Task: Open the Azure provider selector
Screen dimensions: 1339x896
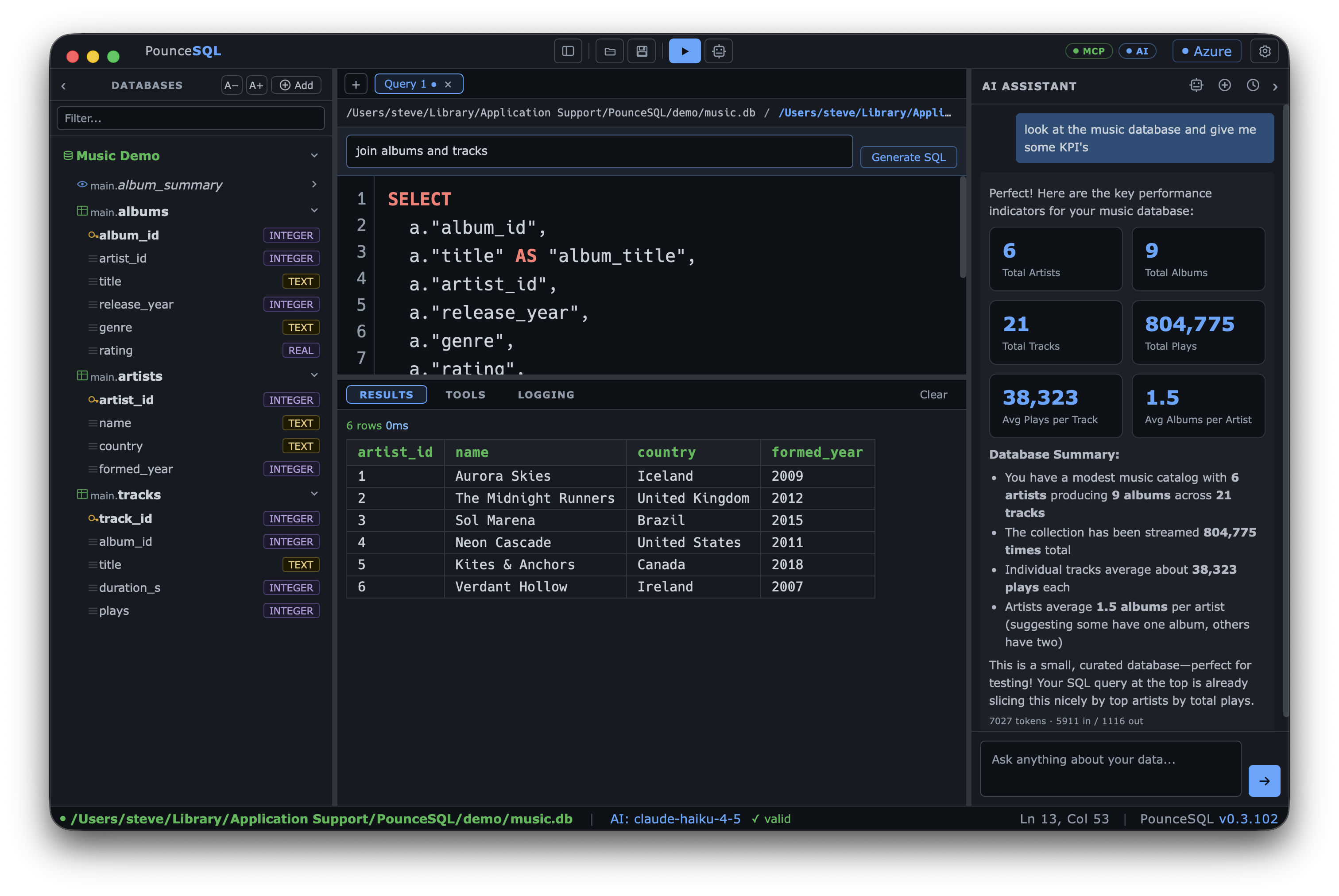Action: pyautogui.click(x=1207, y=51)
